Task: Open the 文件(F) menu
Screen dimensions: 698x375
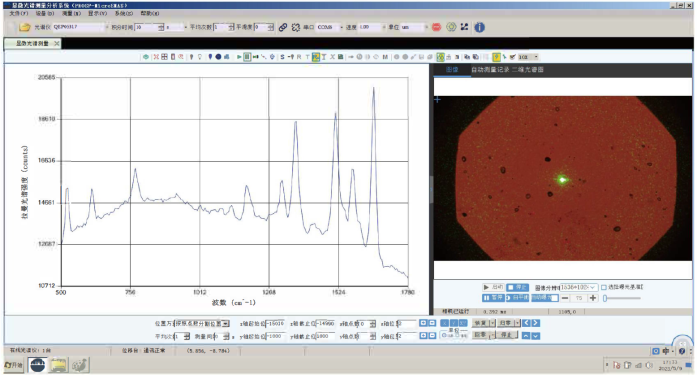Action: pos(18,13)
